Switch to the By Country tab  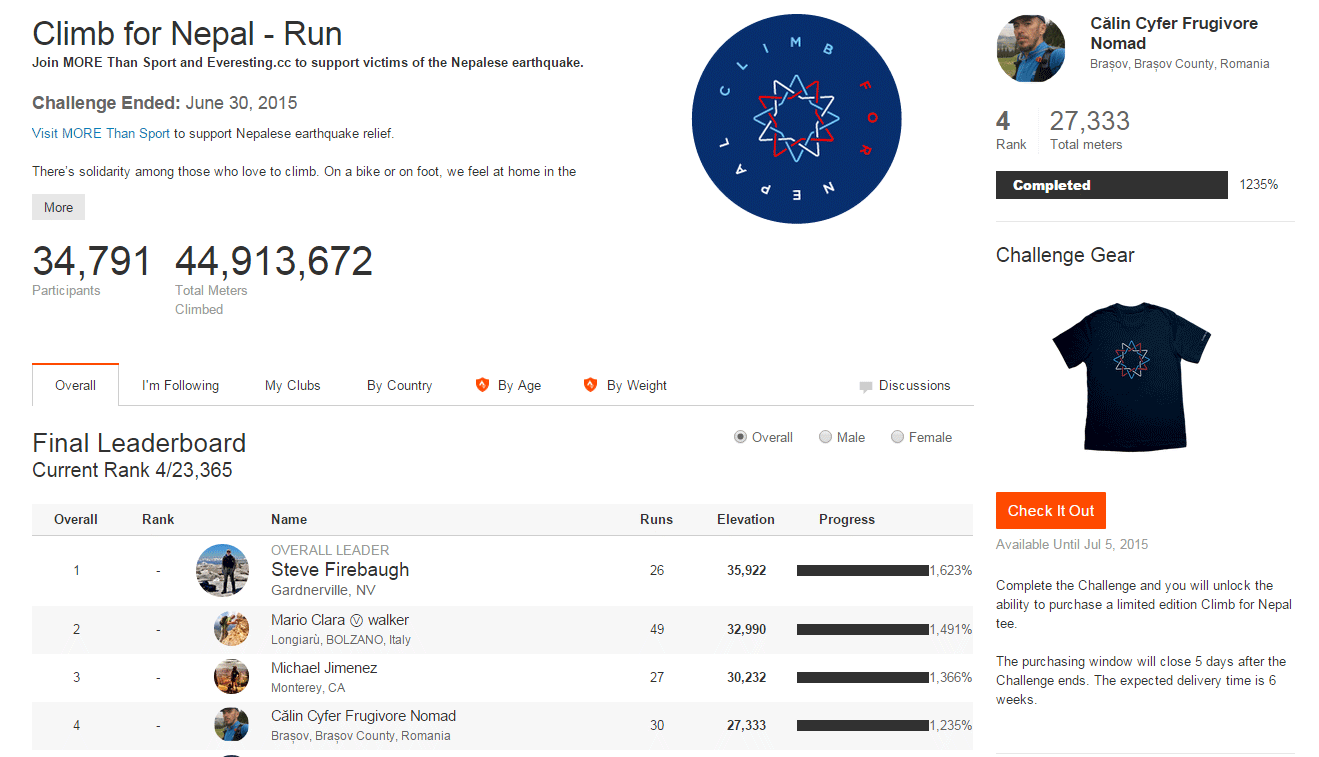(399, 385)
